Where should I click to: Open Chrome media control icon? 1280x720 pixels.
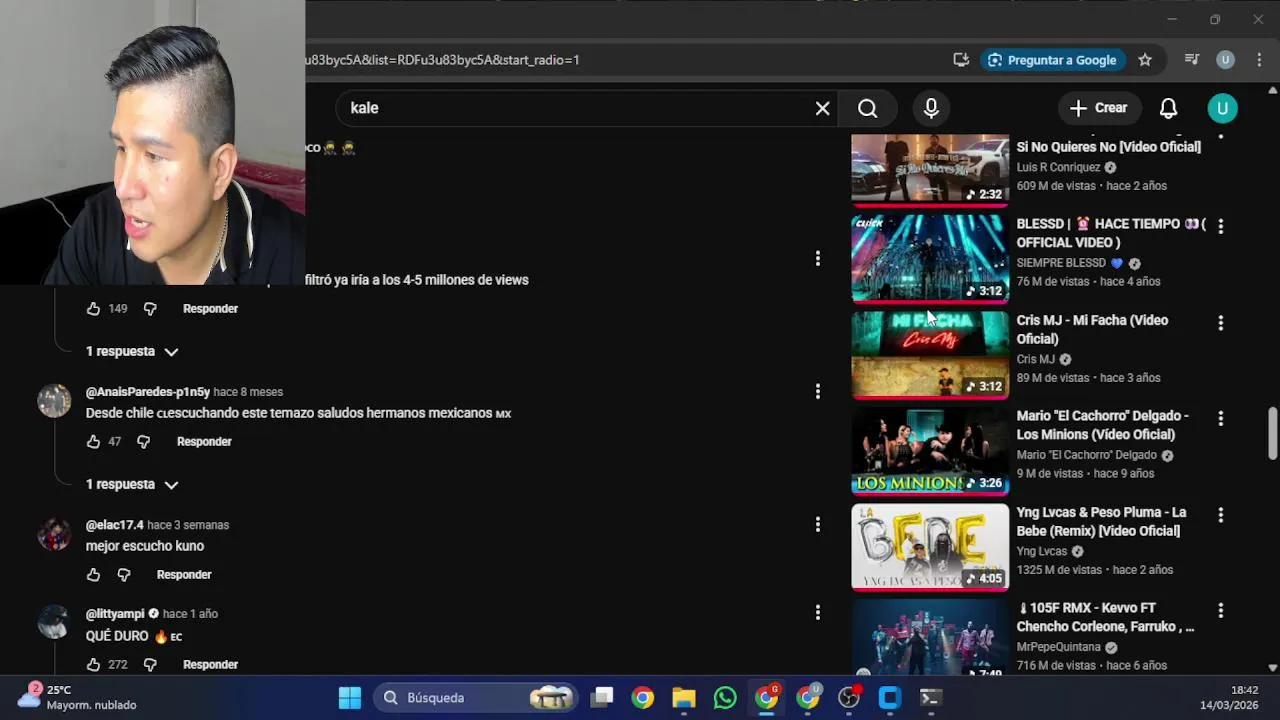pos(1192,60)
